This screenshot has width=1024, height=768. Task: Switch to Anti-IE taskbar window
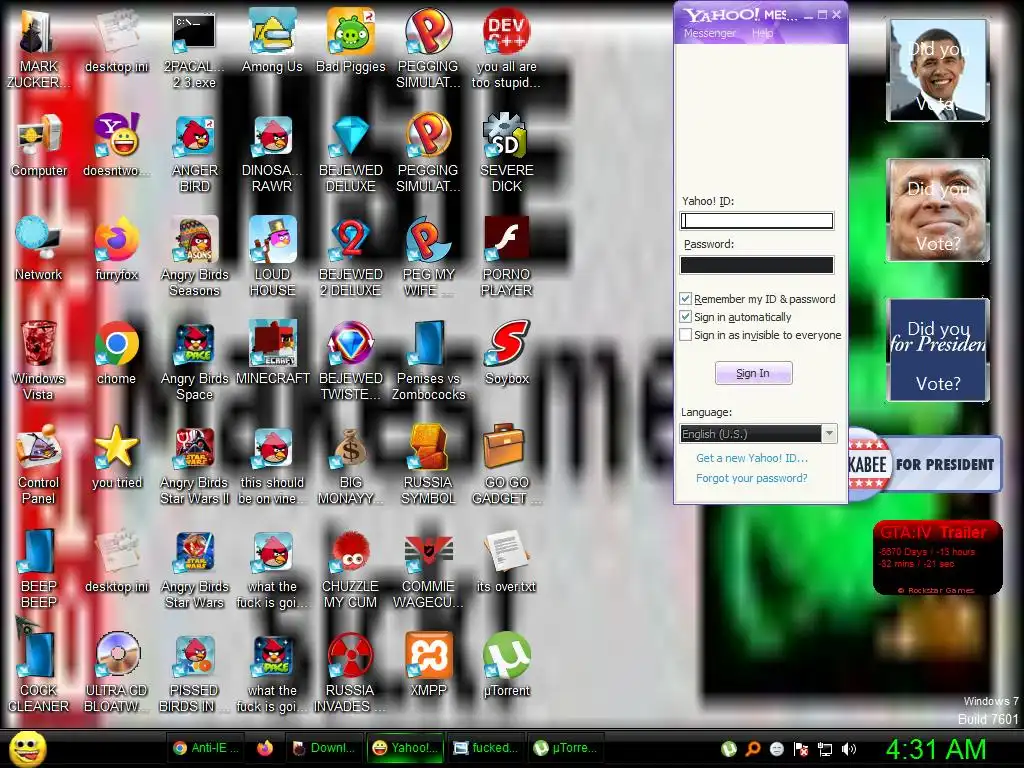coord(206,748)
